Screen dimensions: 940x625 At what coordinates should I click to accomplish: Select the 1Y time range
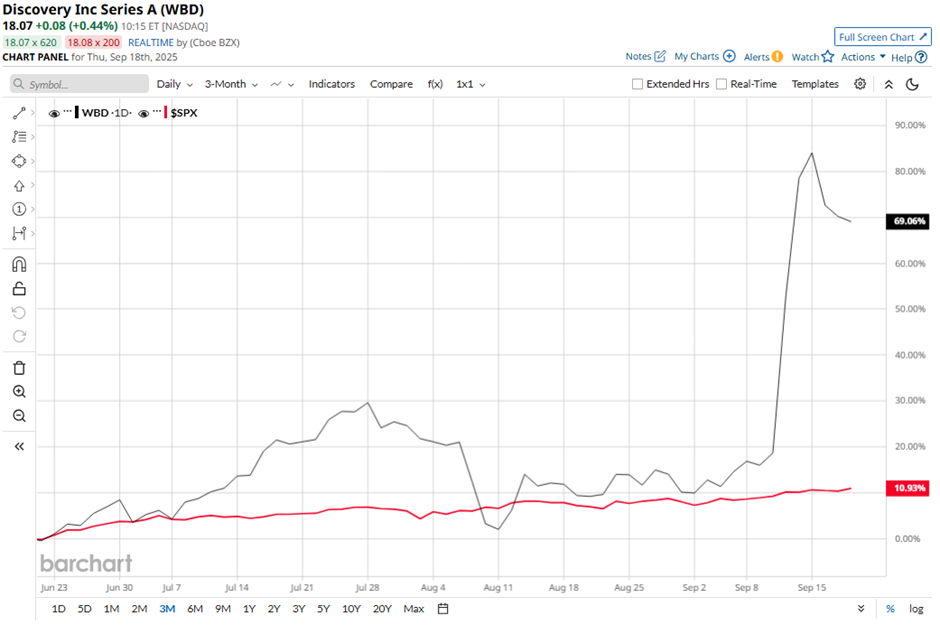coord(249,609)
